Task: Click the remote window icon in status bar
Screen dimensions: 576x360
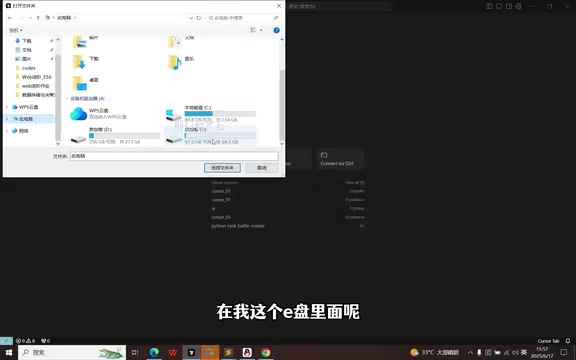Action: pos(6,341)
